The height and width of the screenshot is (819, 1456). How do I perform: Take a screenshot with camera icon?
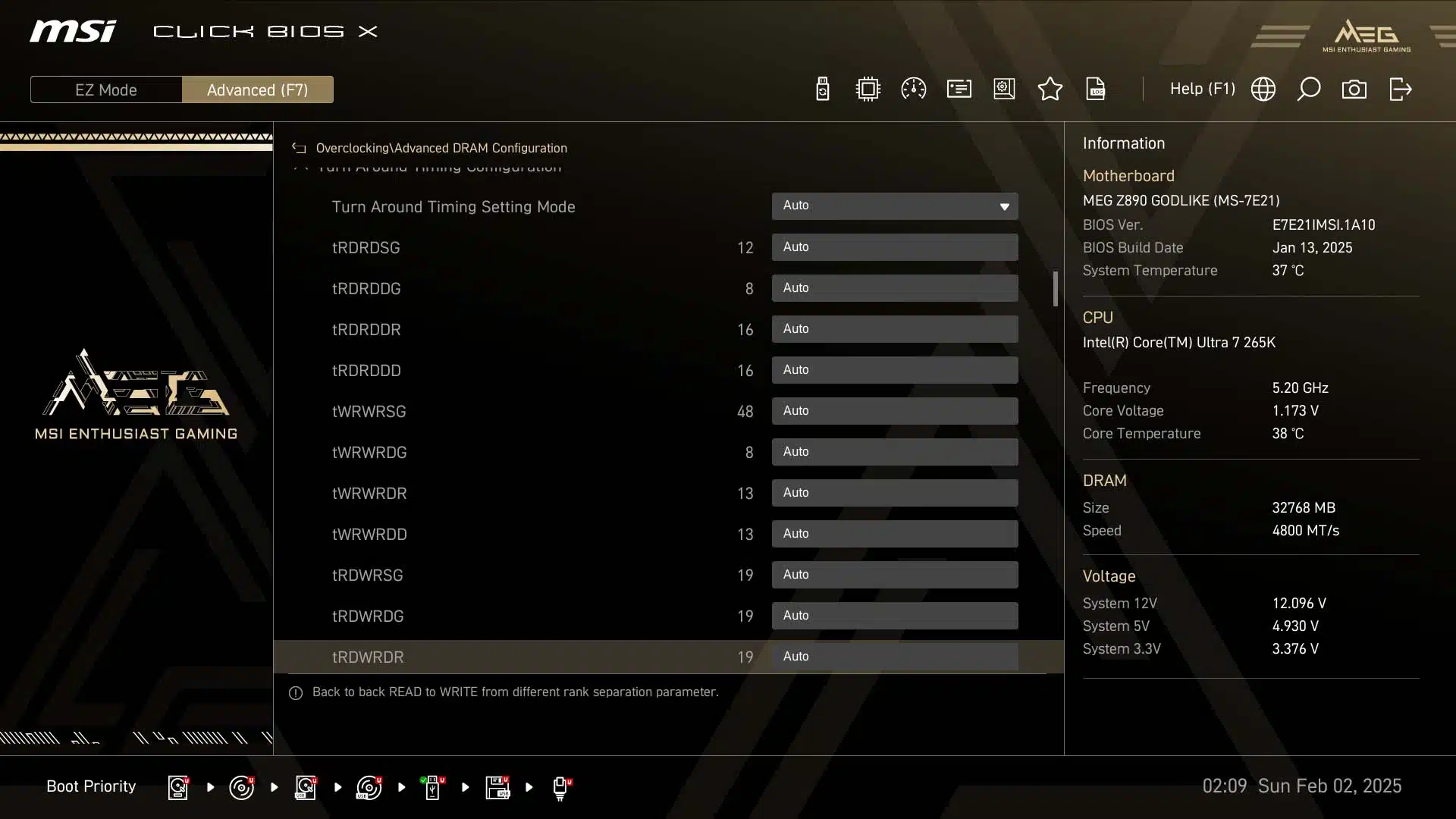(1354, 89)
